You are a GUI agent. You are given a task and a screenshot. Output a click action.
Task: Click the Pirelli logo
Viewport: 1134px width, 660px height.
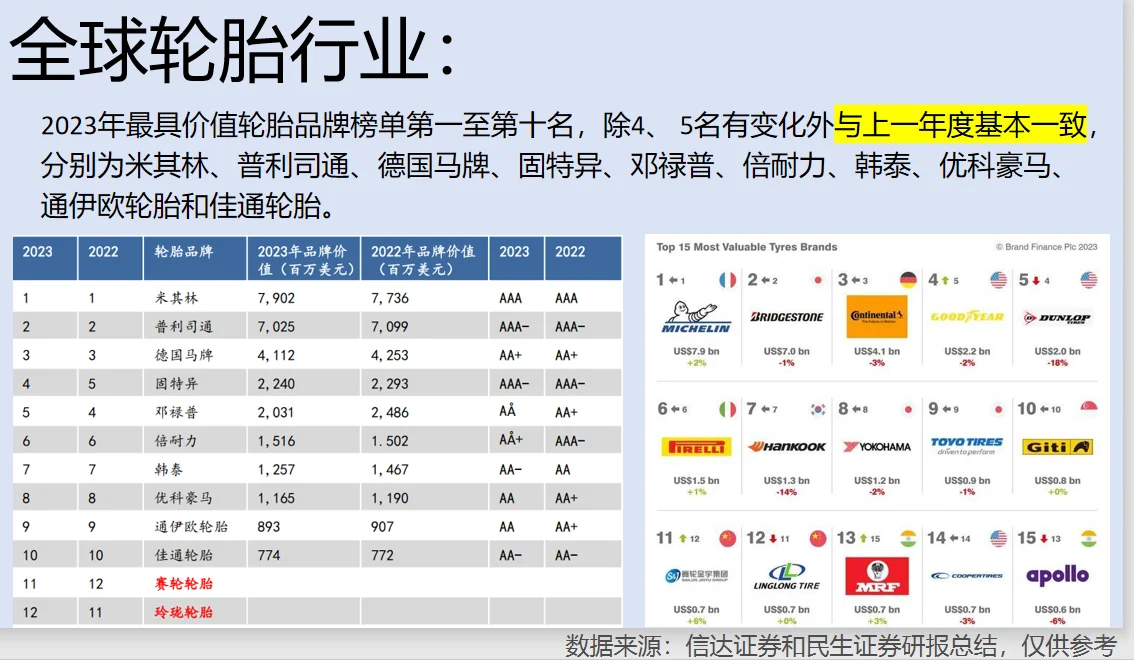pos(696,447)
